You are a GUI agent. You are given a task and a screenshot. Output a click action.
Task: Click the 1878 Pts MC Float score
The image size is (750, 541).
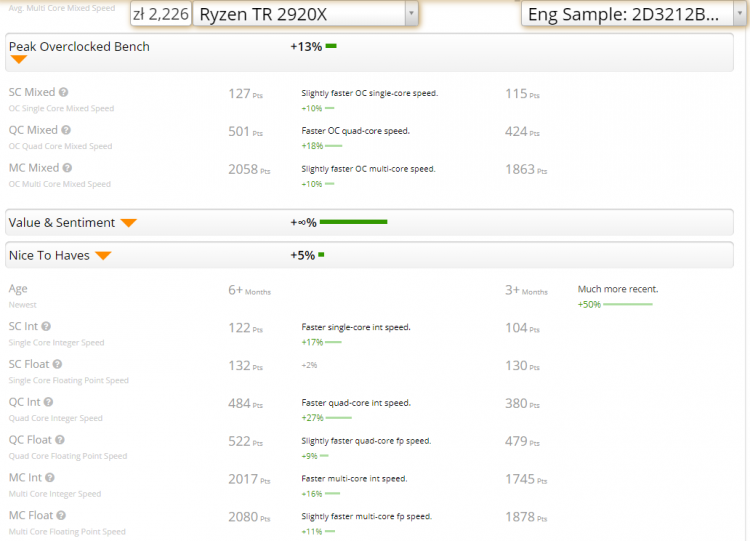coord(526,517)
